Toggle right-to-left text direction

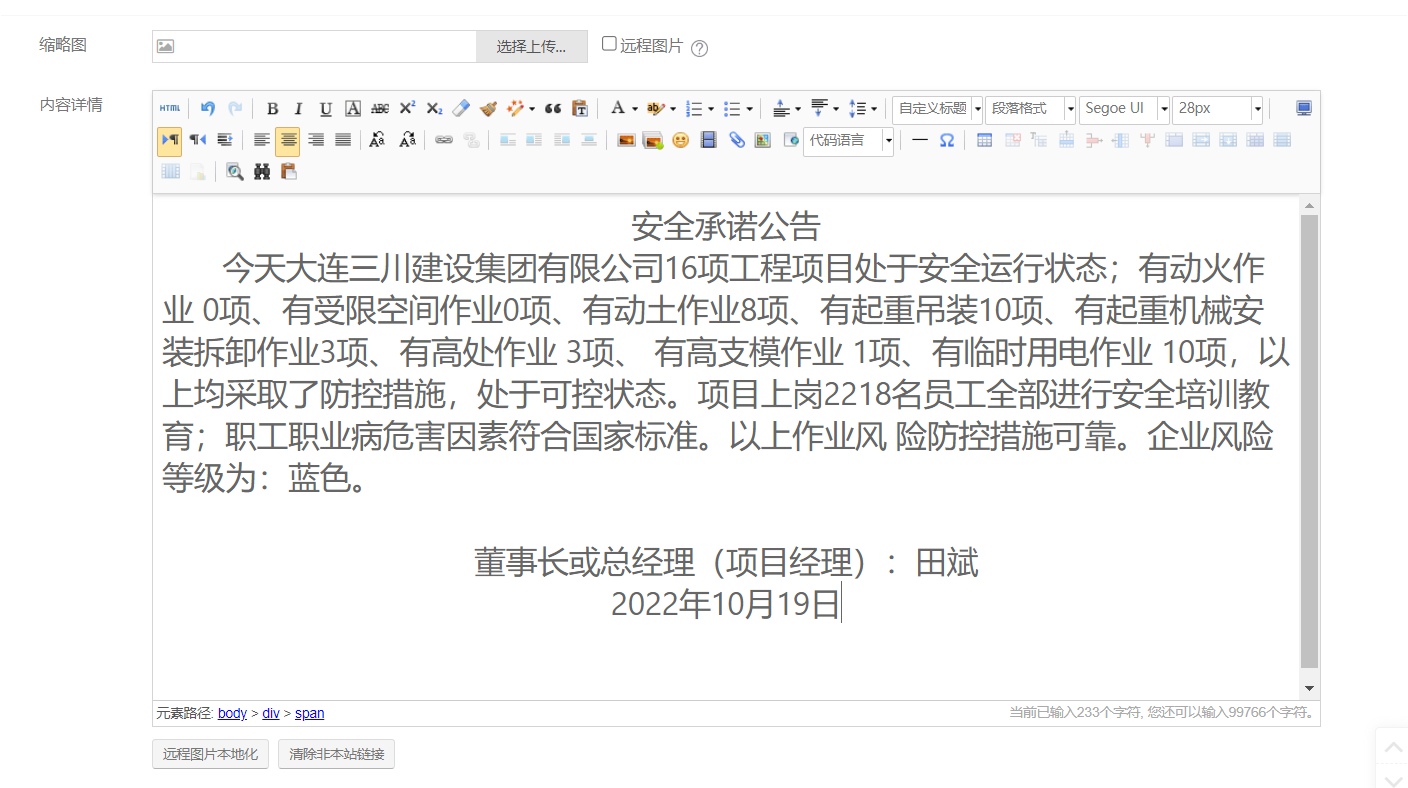(x=198, y=140)
